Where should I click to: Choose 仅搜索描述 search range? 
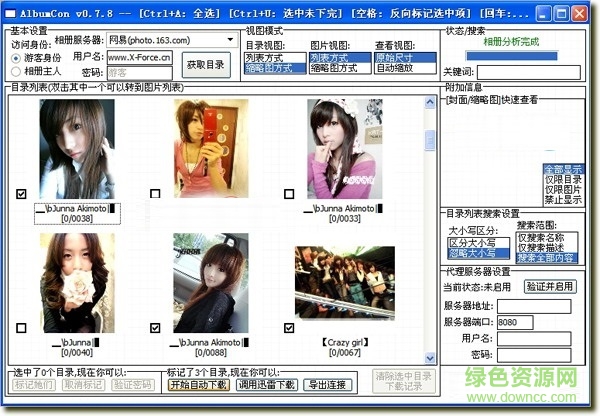547,248
